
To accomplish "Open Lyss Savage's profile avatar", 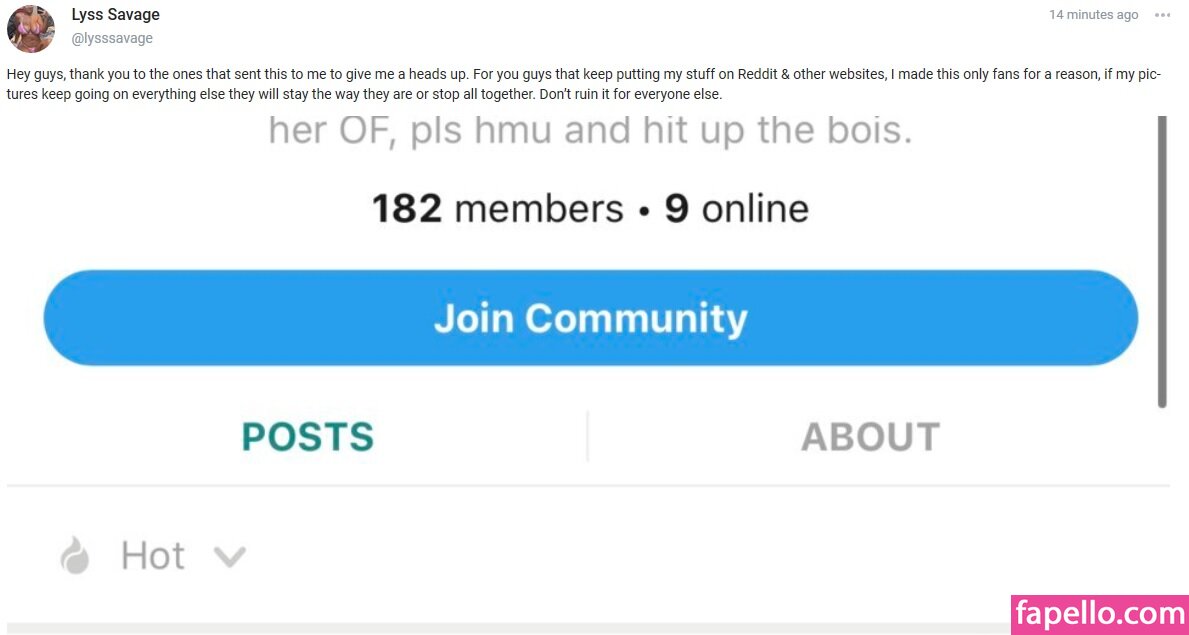I will coord(30,28).
